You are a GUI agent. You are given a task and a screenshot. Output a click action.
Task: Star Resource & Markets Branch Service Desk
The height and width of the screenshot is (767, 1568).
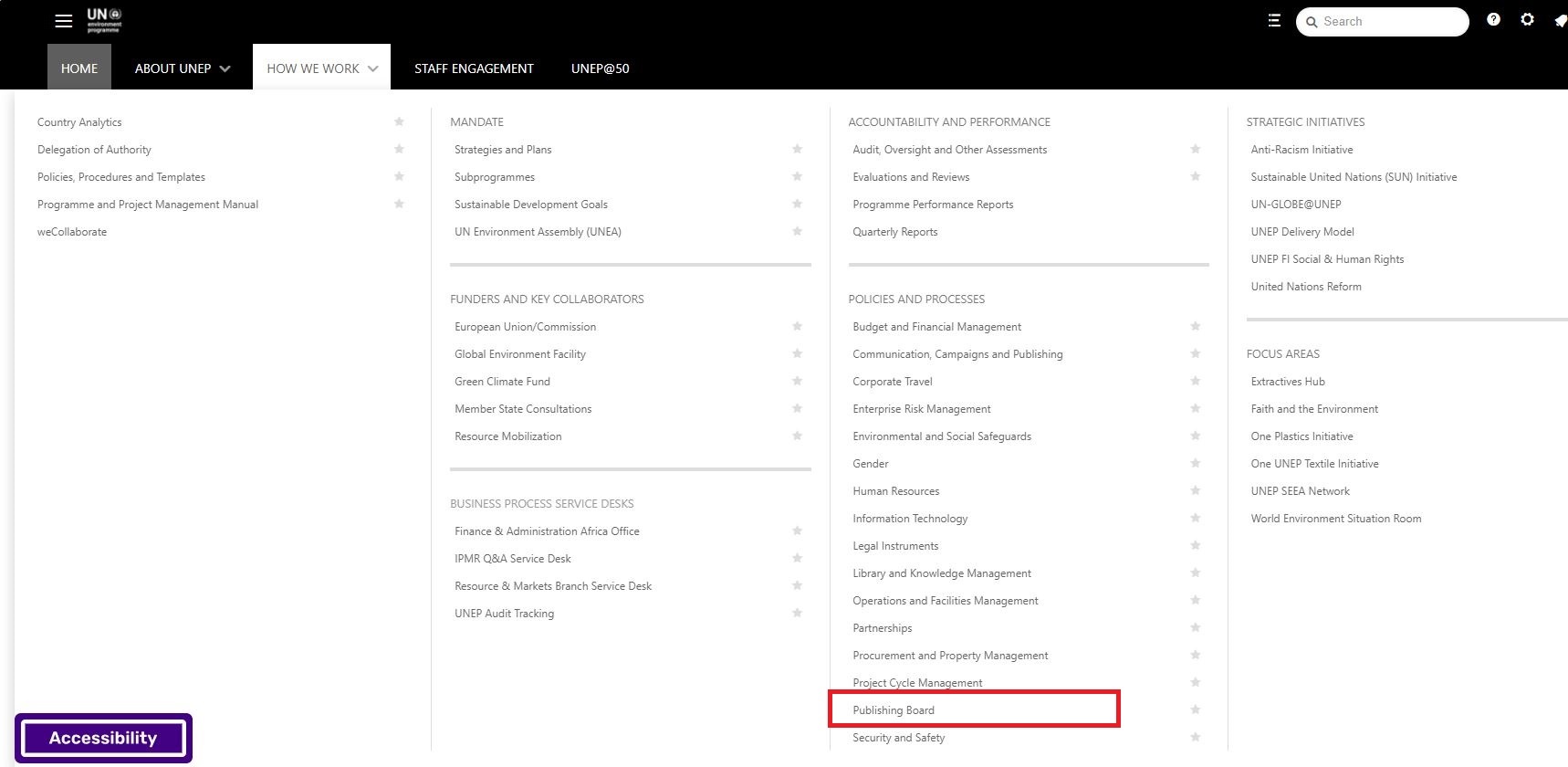coord(797,585)
